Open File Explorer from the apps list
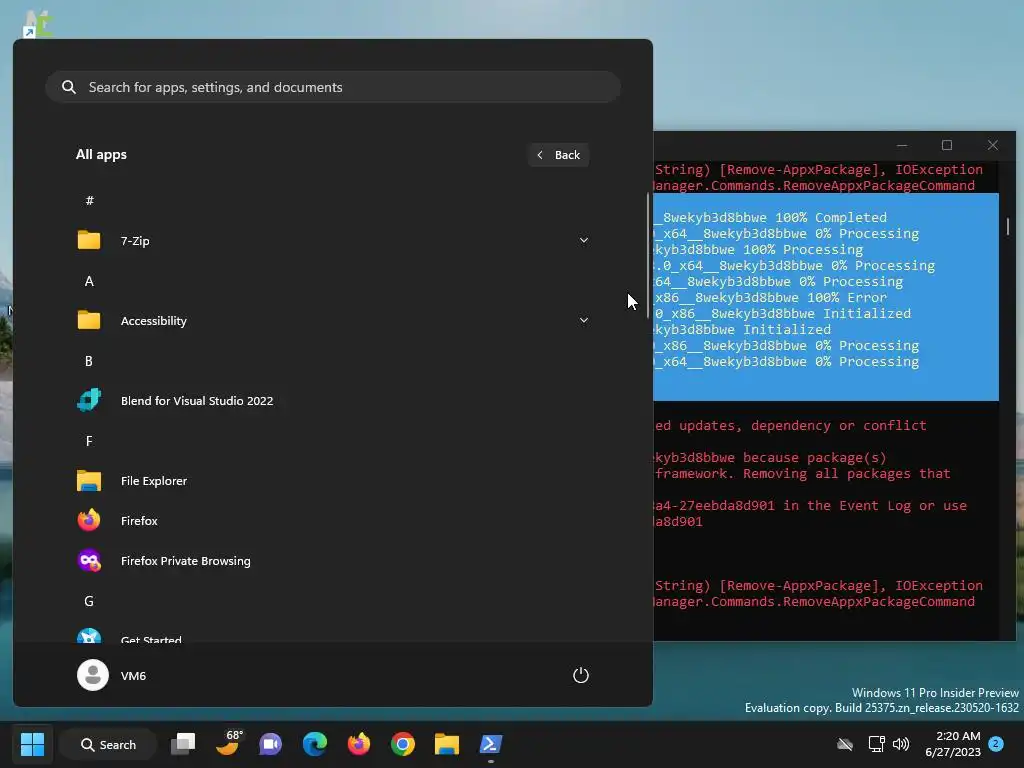Screen dimensions: 1024x768 [x=333, y=481]
